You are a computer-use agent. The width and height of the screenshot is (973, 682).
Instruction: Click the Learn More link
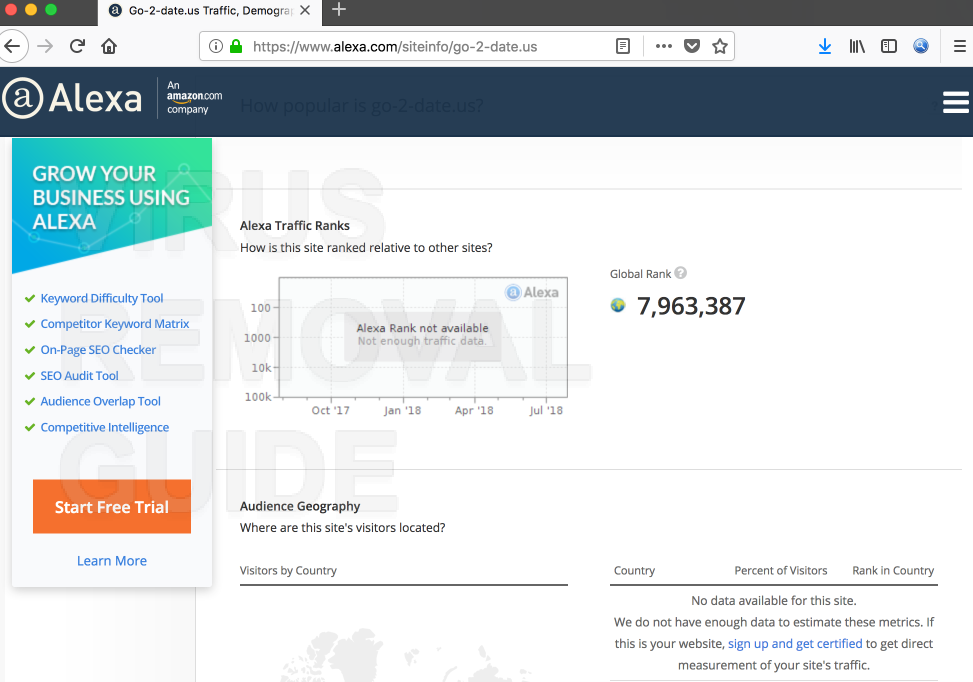[112, 561]
